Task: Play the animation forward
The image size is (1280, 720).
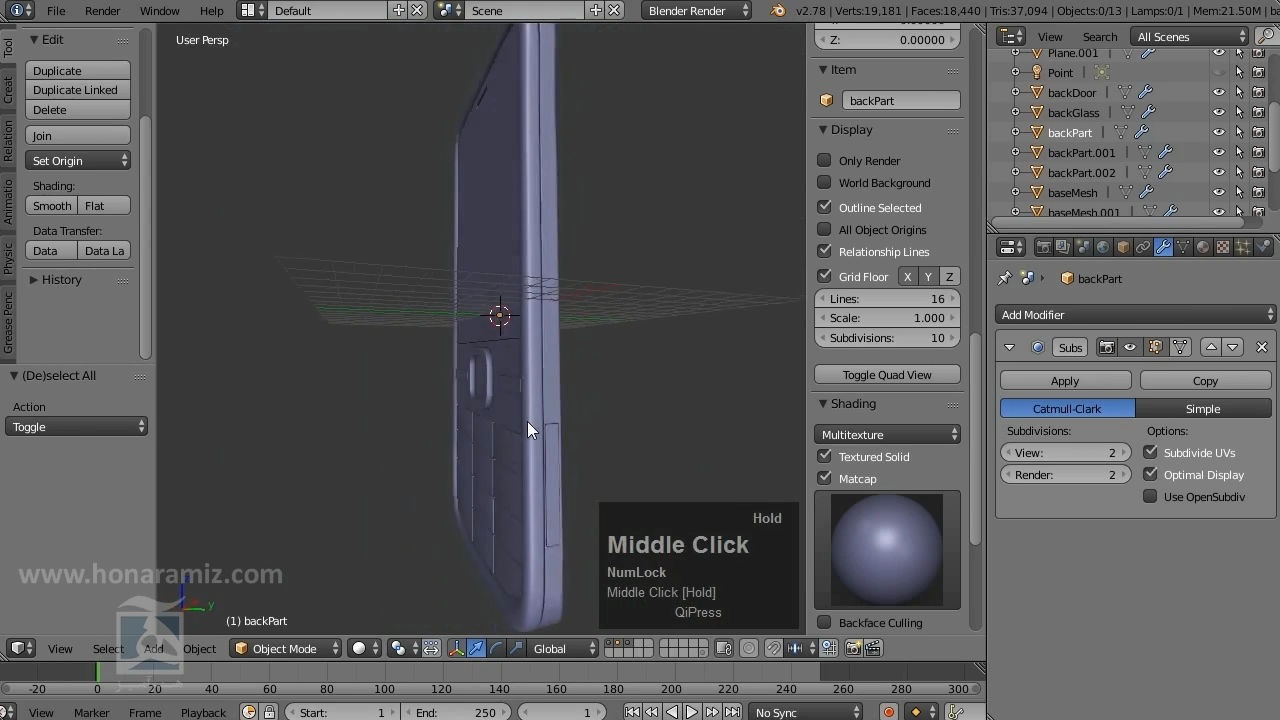Action: [x=691, y=712]
